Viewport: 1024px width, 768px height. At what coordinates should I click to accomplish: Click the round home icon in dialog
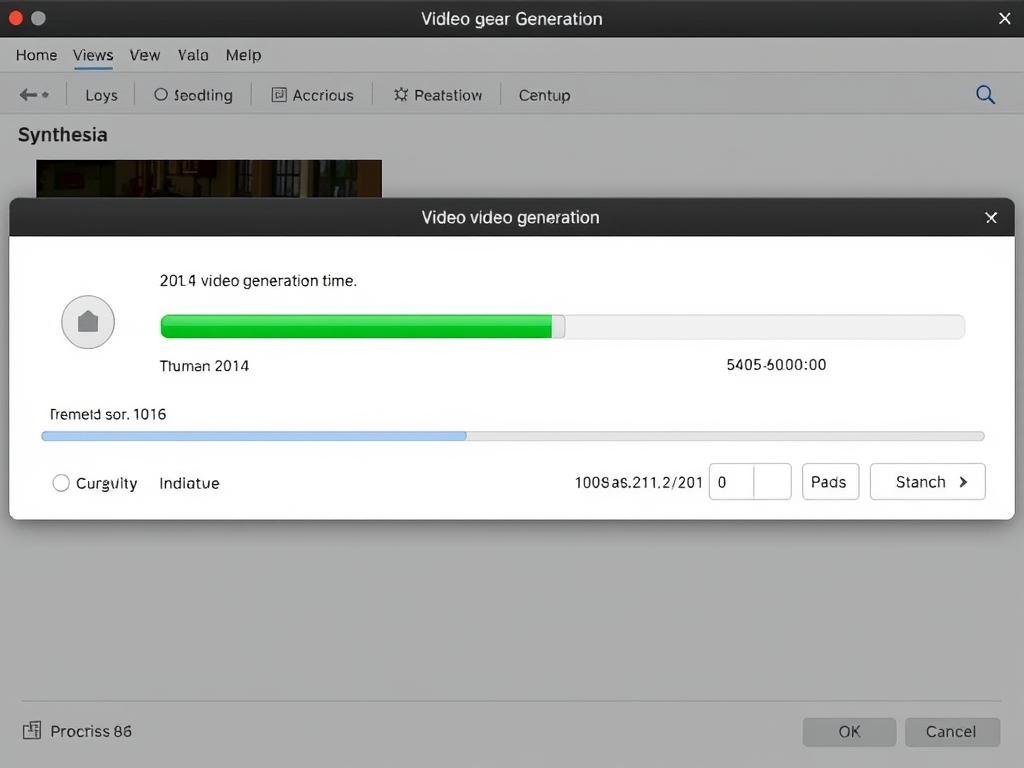(x=88, y=322)
